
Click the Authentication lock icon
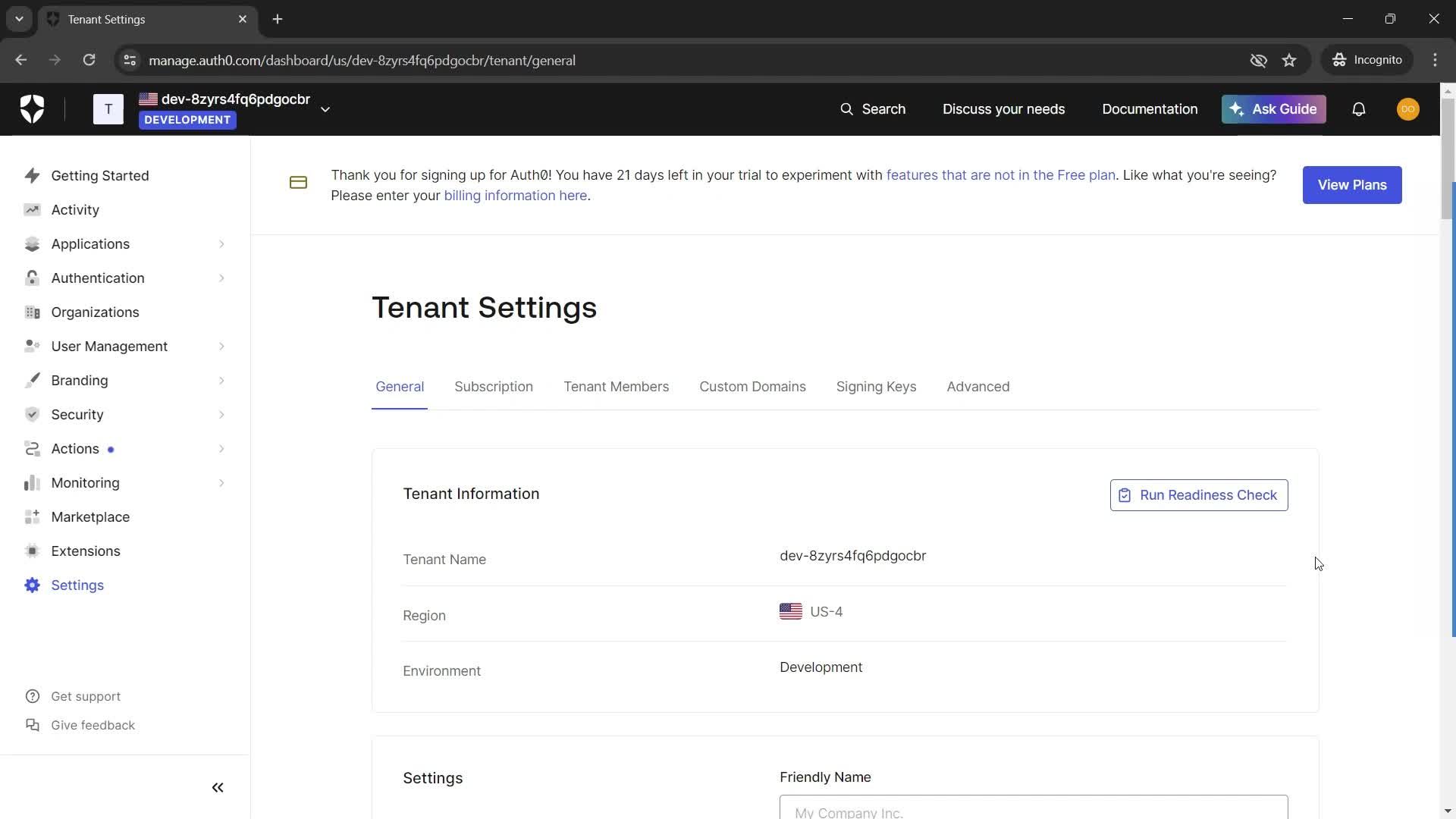pyautogui.click(x=32, y=278)
